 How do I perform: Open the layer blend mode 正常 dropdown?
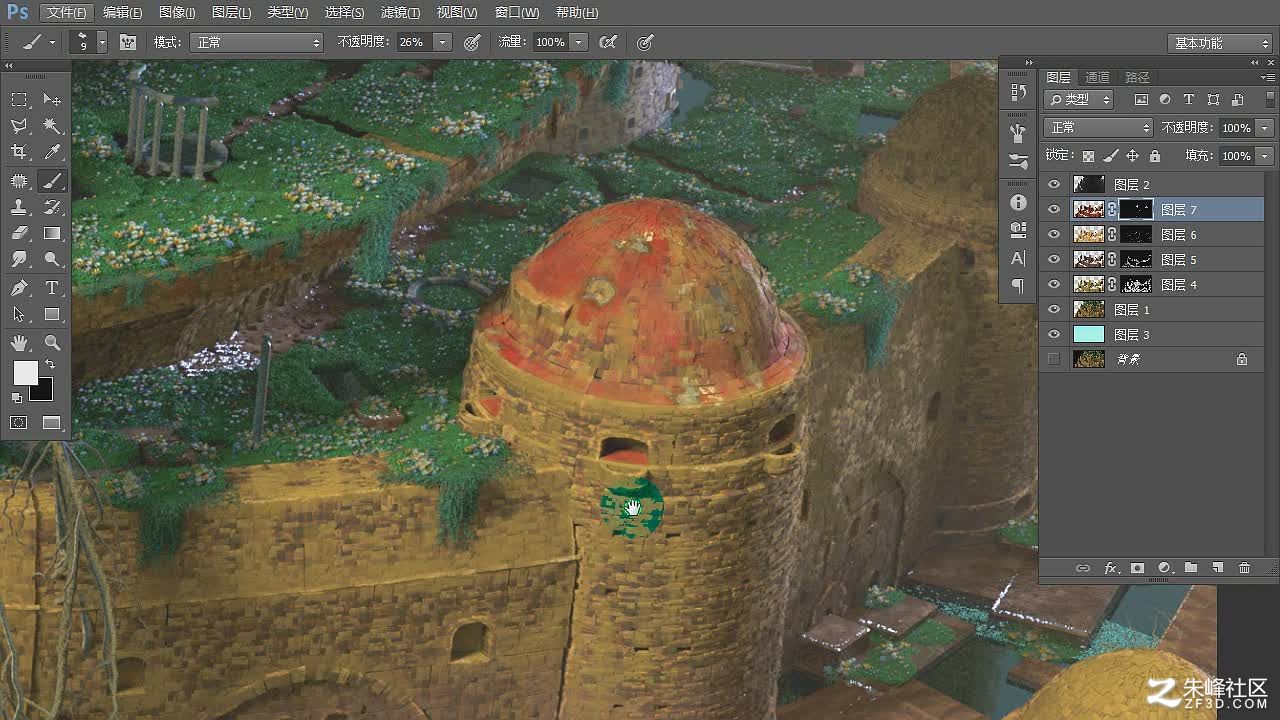coord(1099,128)
